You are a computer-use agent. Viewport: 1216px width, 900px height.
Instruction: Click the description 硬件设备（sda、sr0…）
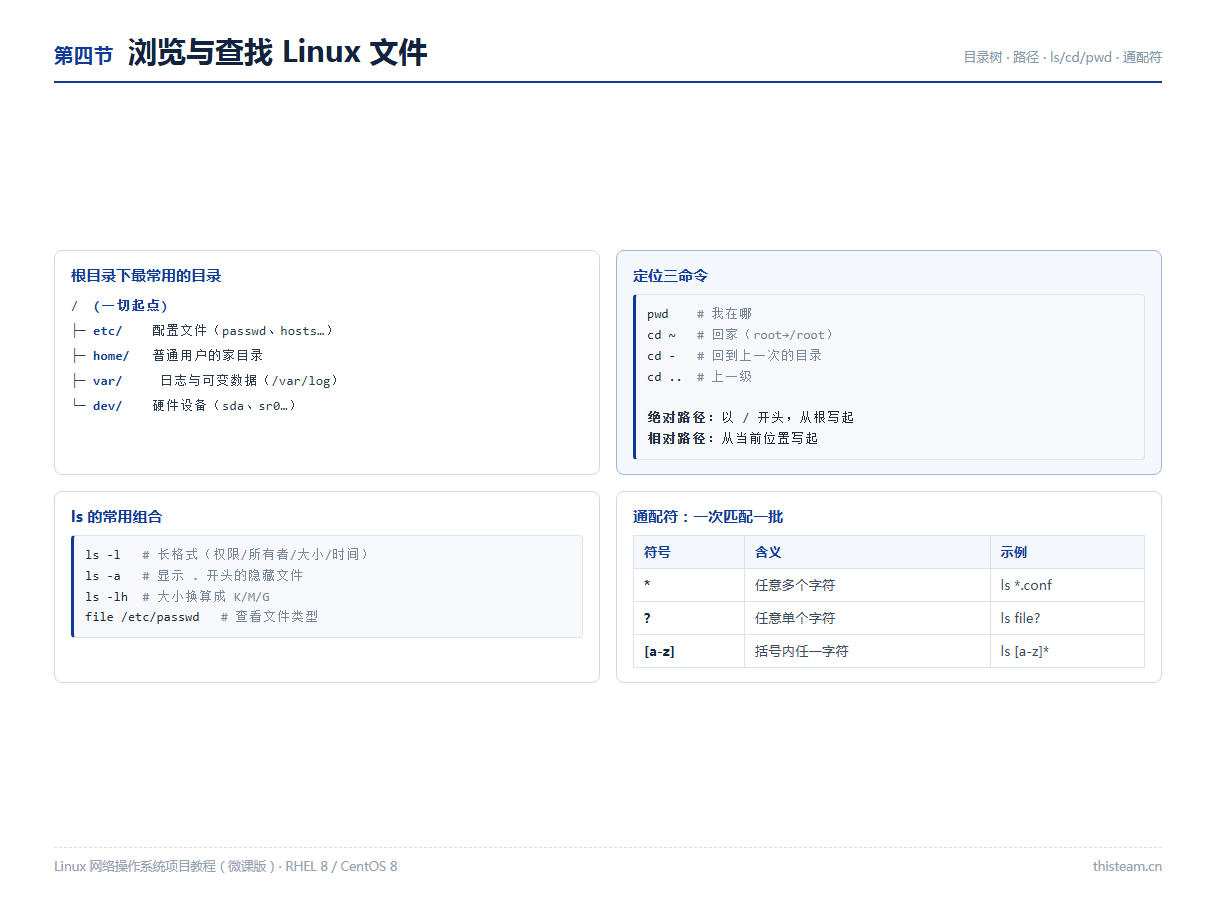225,405
